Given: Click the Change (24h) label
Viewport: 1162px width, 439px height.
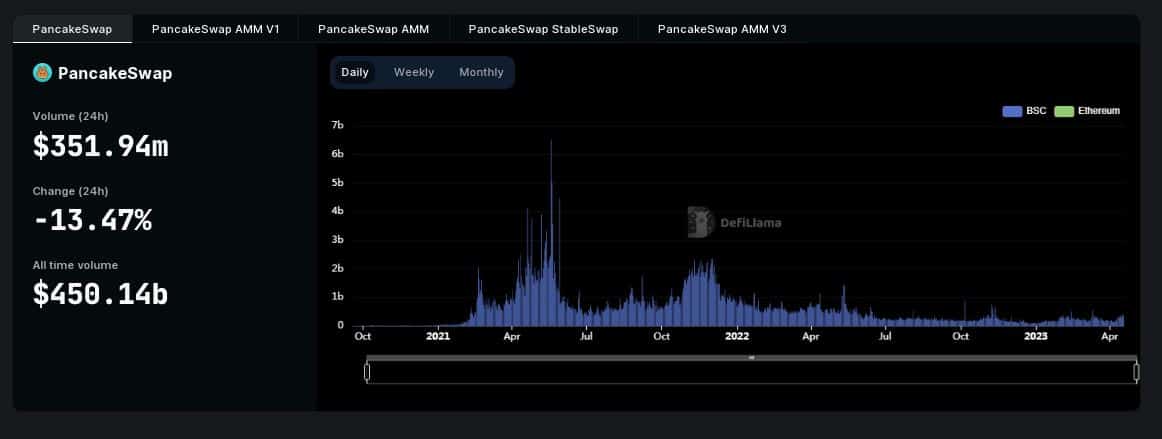Looking at the screenshot, I should coord(70,191).
